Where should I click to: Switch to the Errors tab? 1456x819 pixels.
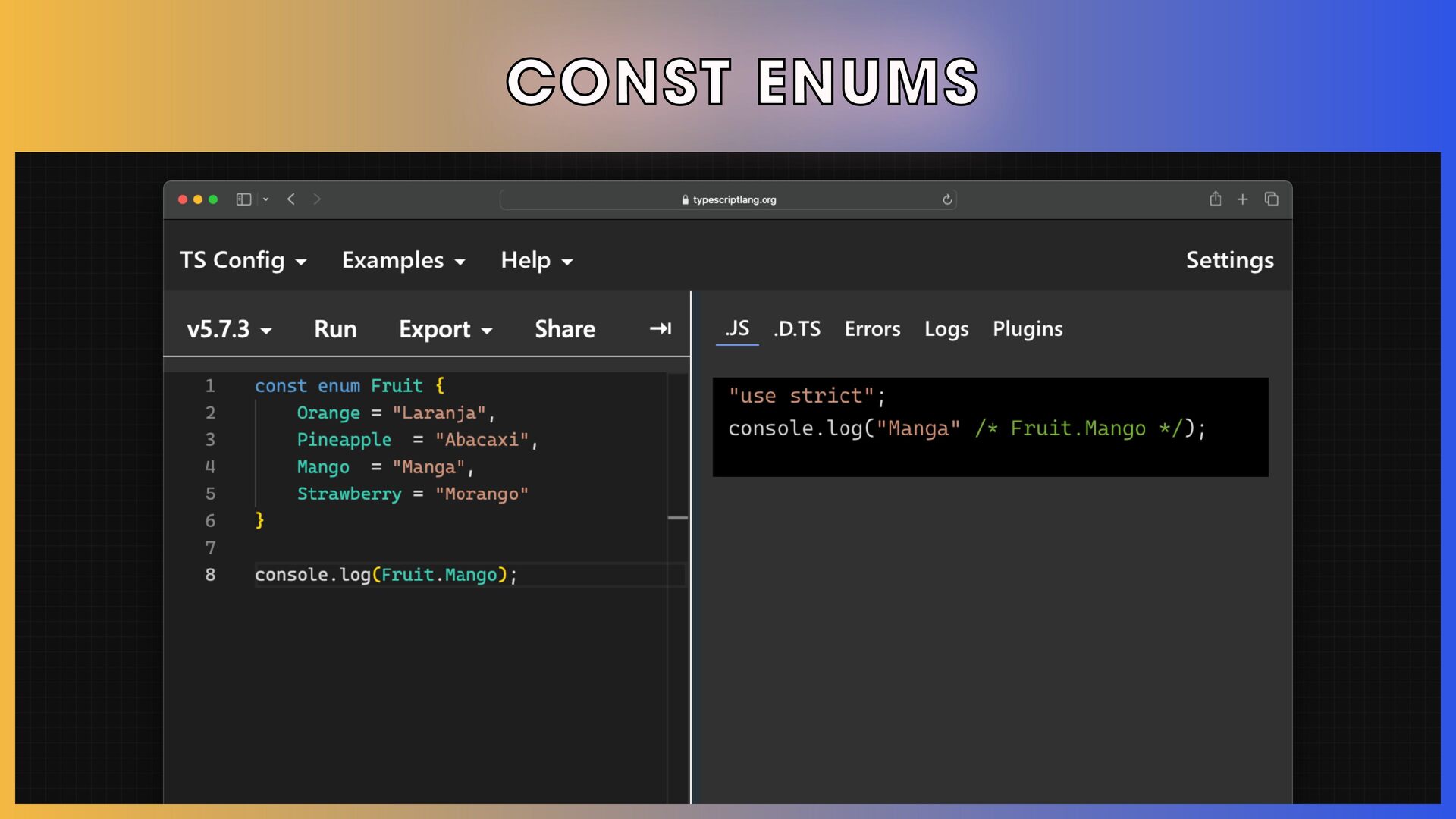(x=873, y=328)
